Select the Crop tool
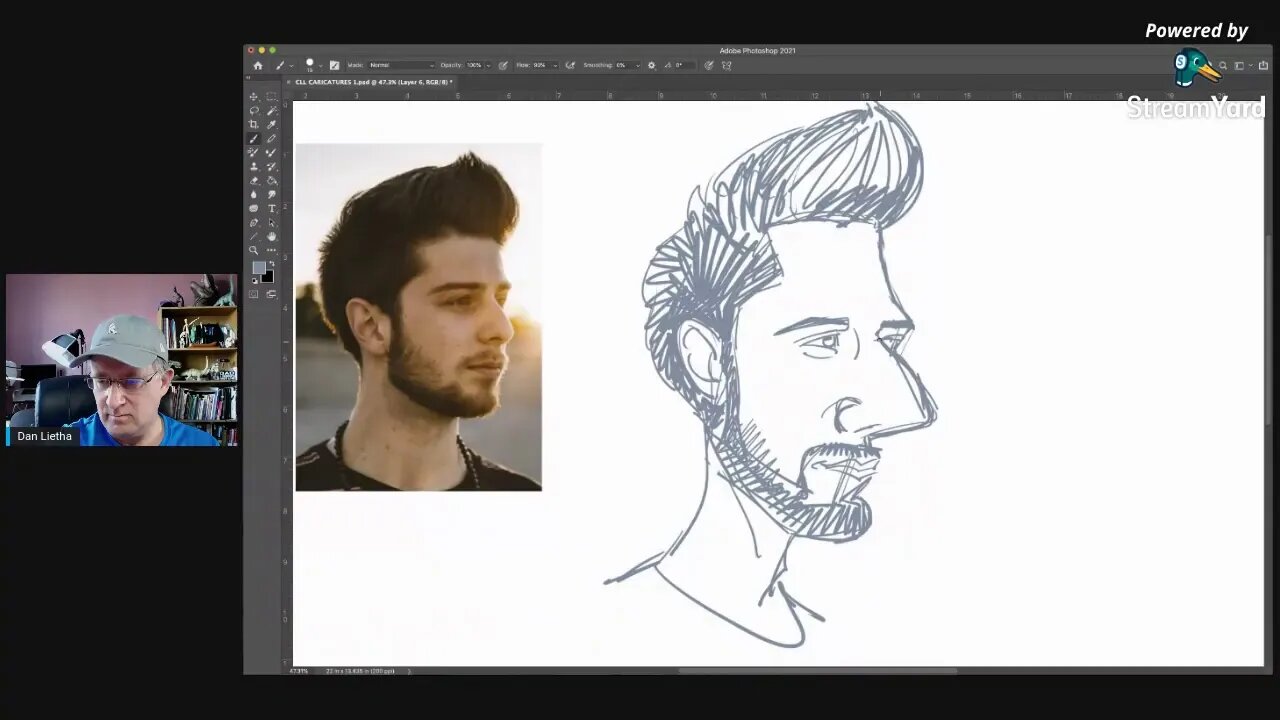1280x720 pixels. (x=253, y=124)
